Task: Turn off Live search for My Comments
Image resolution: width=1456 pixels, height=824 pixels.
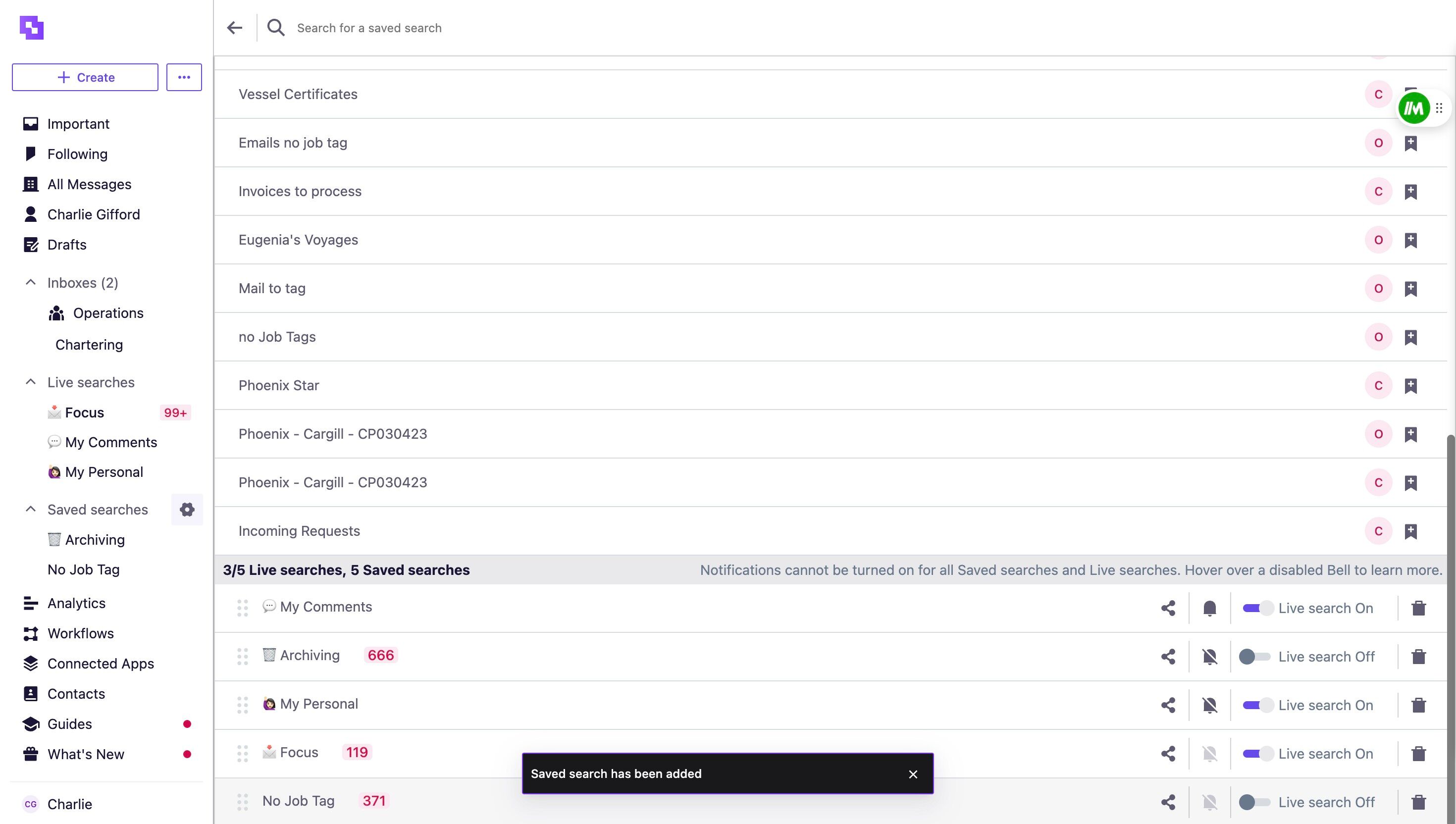Action: (1257, 608)
